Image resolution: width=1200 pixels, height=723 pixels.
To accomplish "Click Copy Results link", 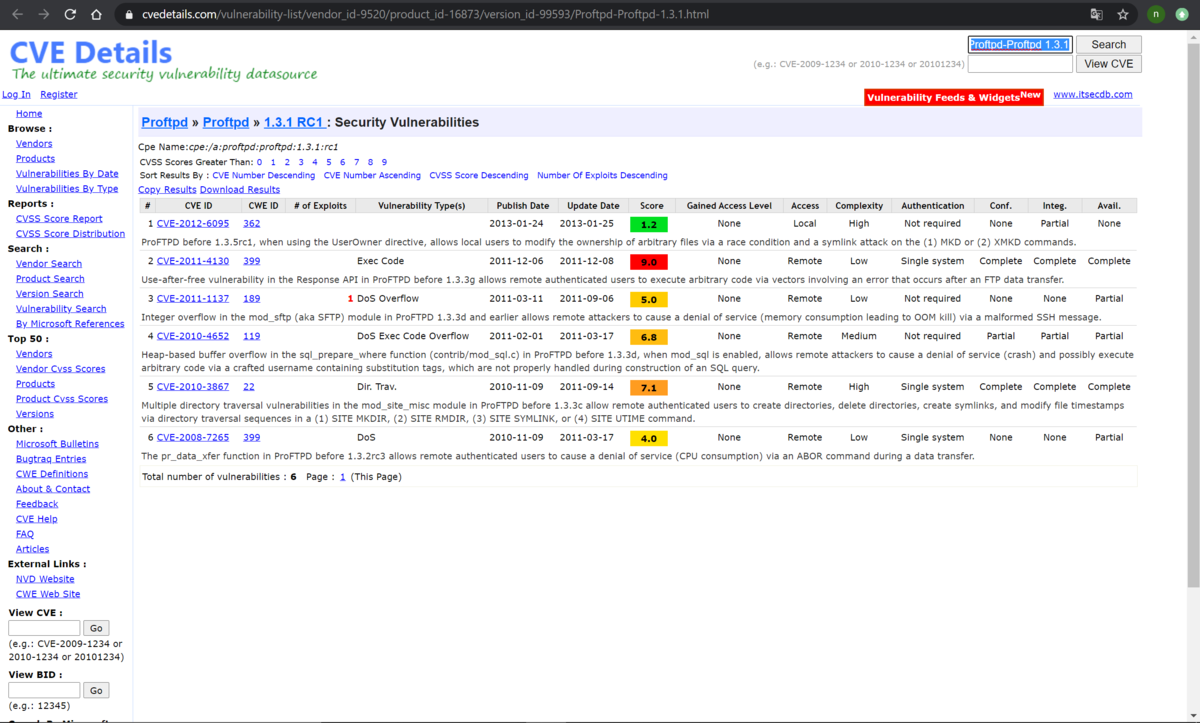I will click(x=167, y=190).
